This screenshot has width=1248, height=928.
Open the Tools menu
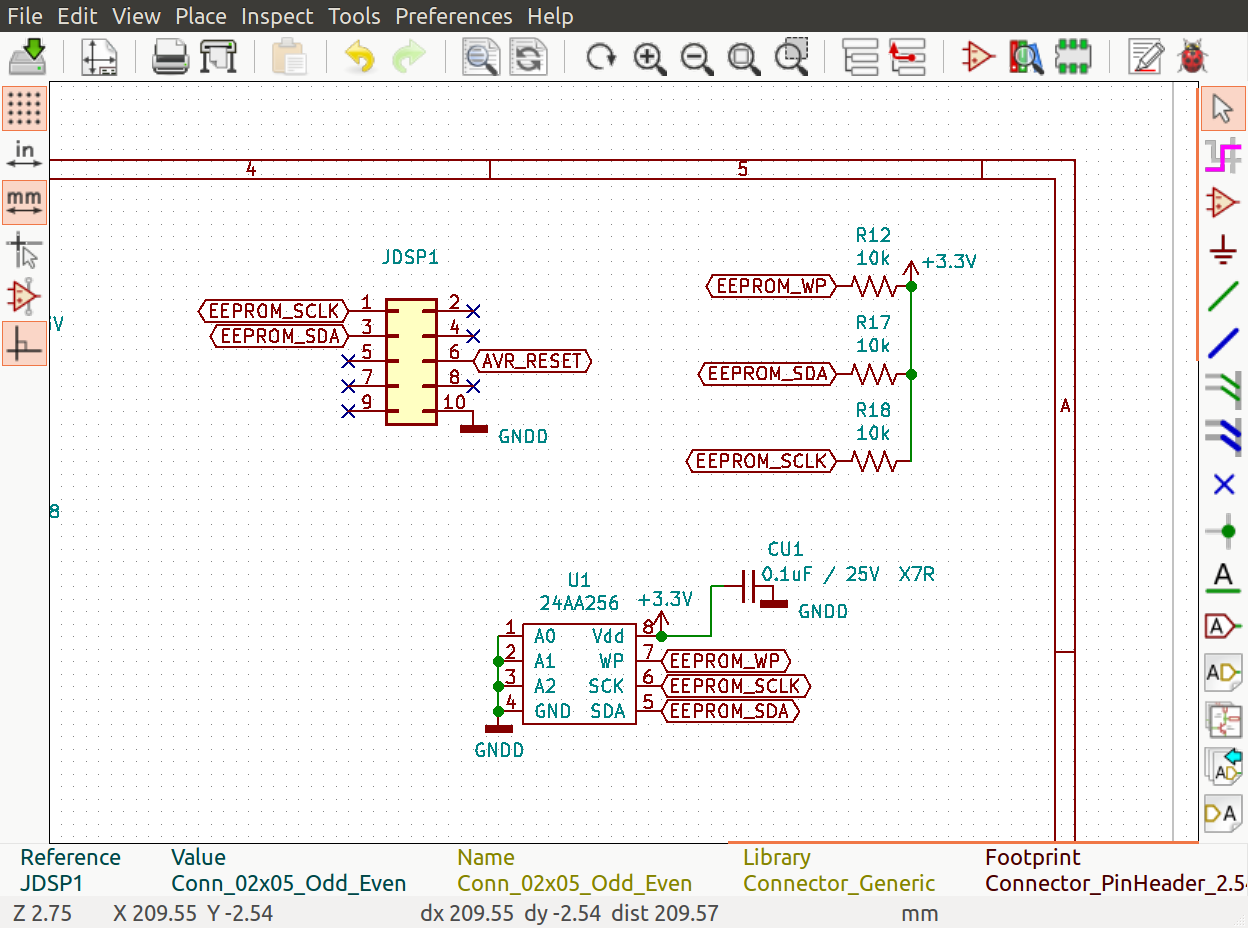point(354,16)
